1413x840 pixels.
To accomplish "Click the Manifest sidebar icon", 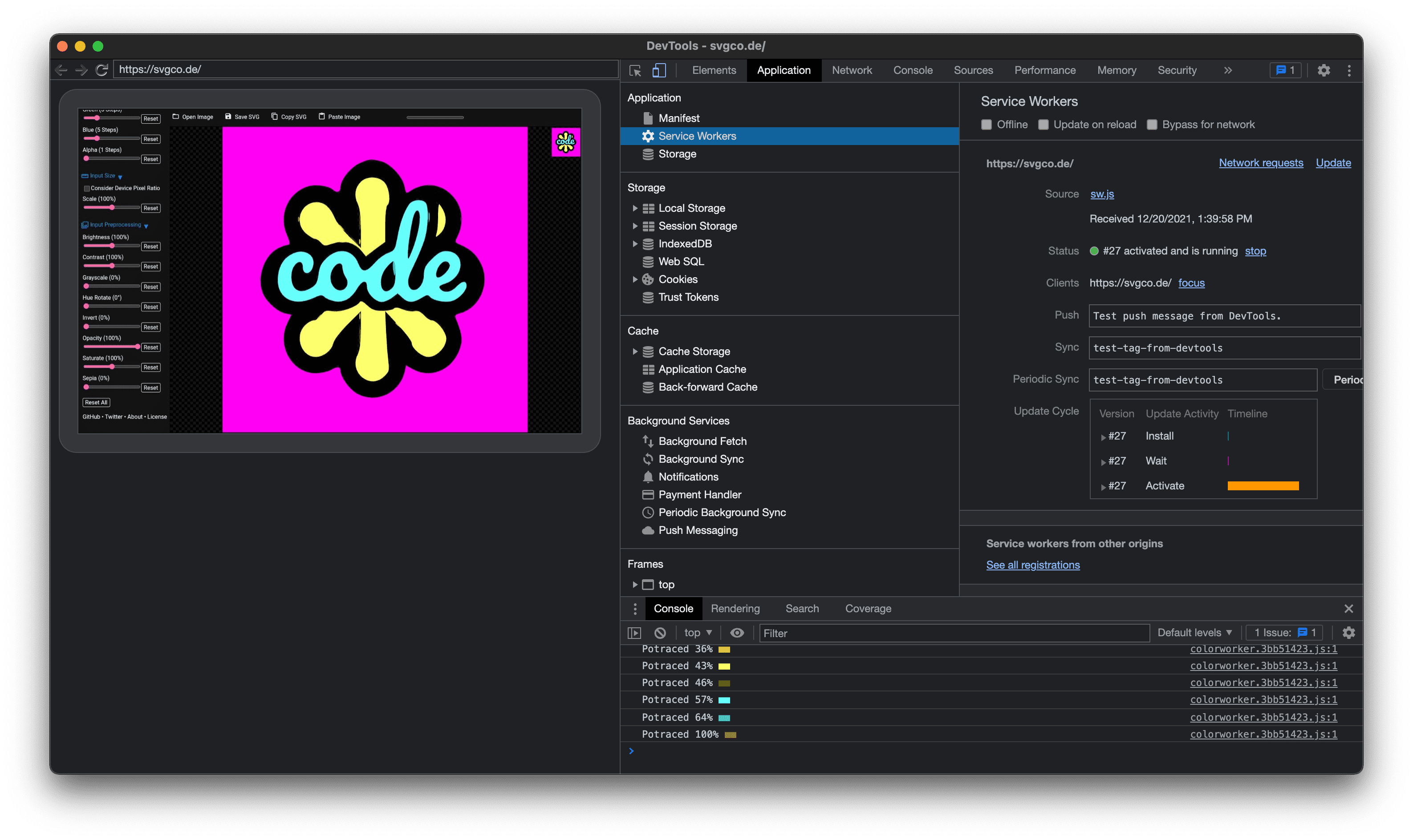I will [648, 118].
